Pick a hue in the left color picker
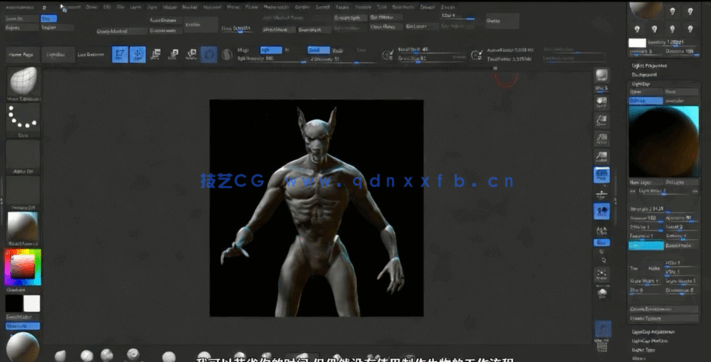Image resolution: width=711 pixels, height=362 pixels. pos(23,267)
